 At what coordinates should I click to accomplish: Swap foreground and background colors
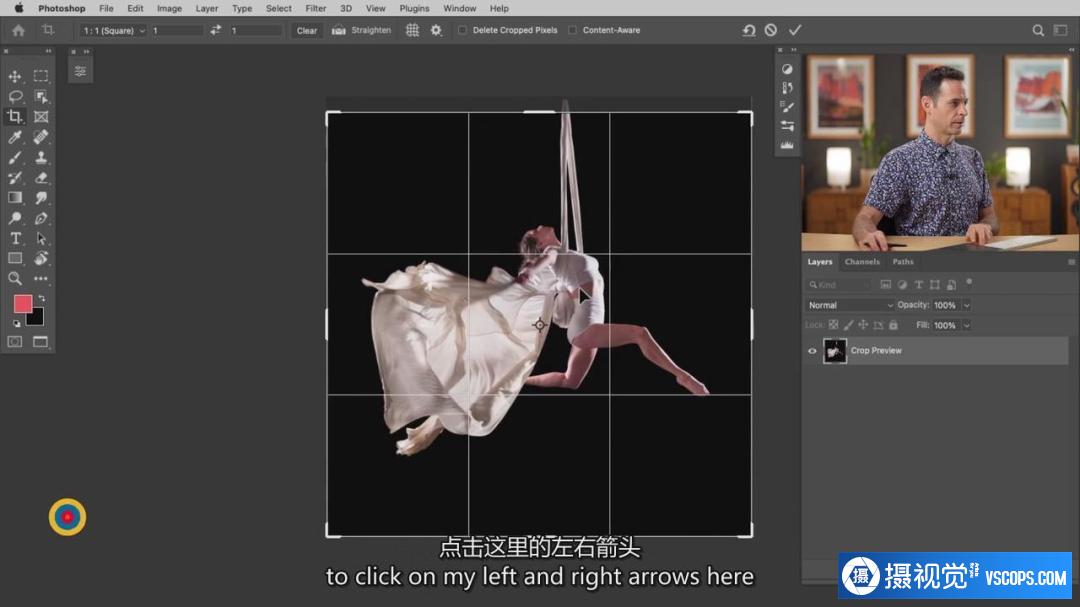pos(42,298)
